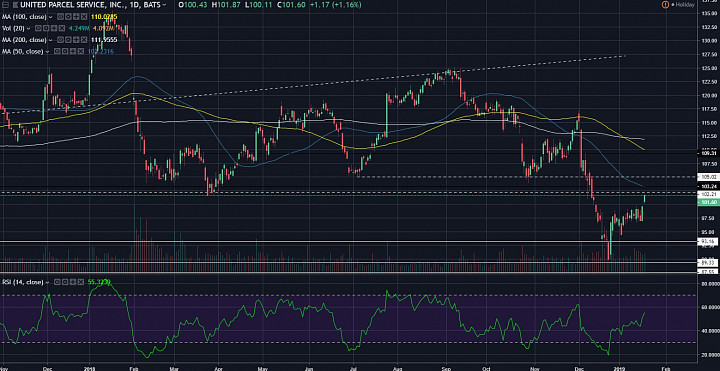The image size is (720, 371).
Task: Remove the MA 100 indicator
Action: coord(84,17)
